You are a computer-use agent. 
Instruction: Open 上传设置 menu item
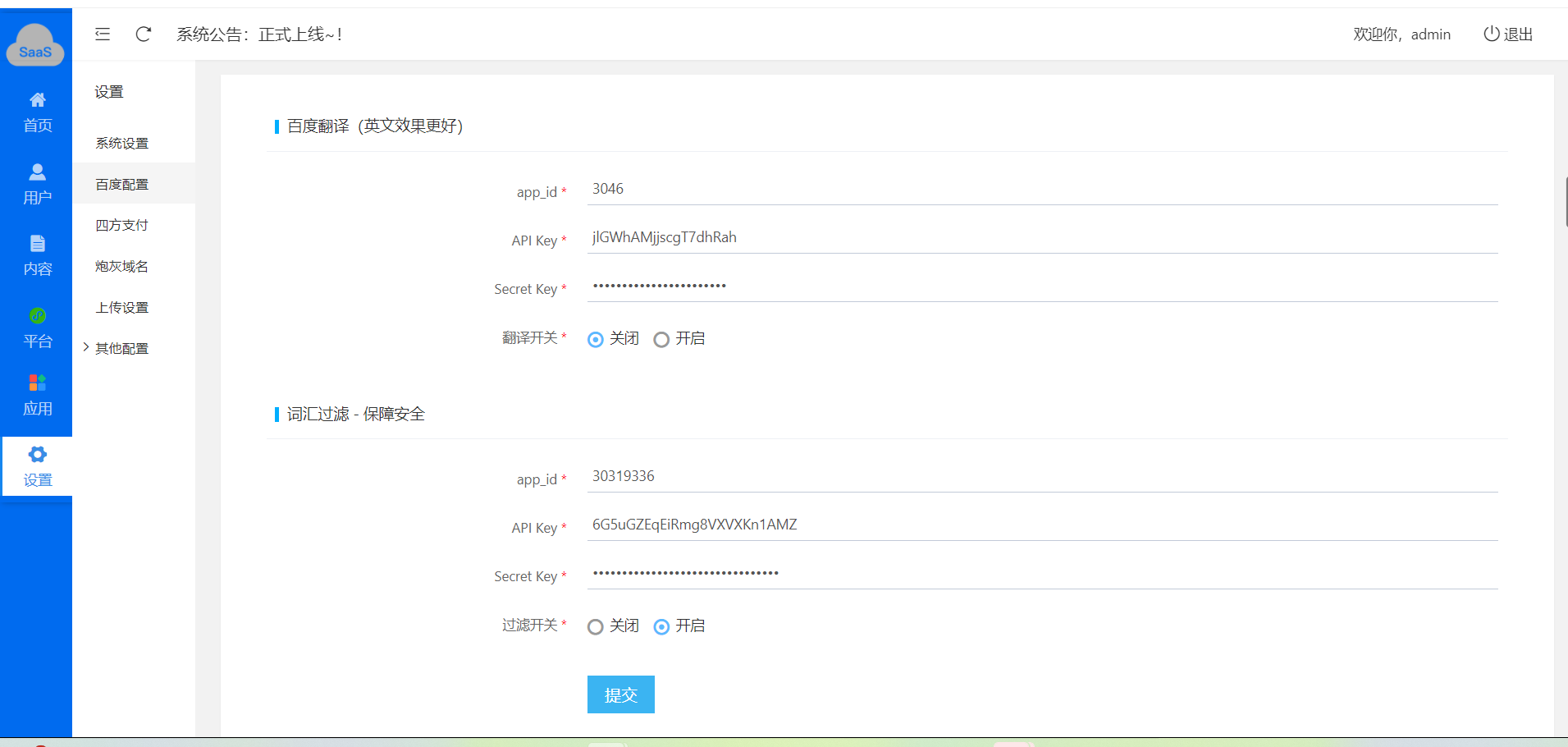point(134,307)
